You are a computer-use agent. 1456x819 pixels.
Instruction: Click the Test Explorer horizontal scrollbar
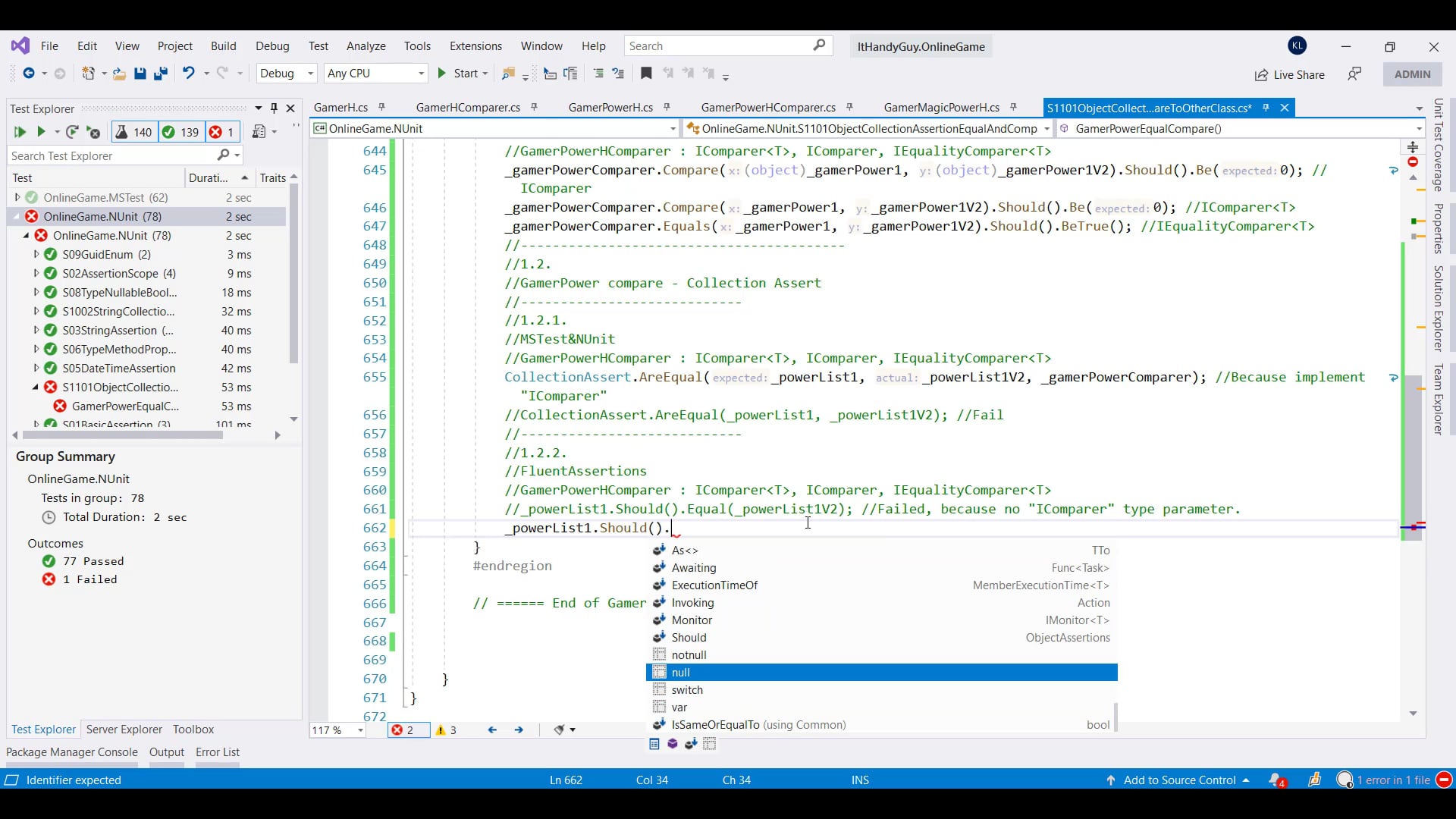(121, 435)
